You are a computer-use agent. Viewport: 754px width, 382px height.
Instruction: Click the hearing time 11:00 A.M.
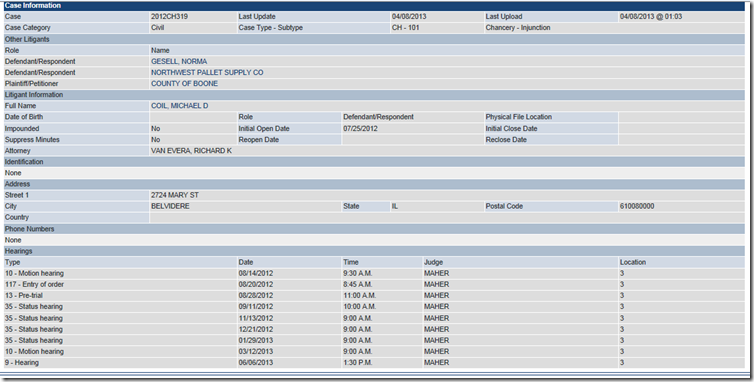tap(360, 295)
